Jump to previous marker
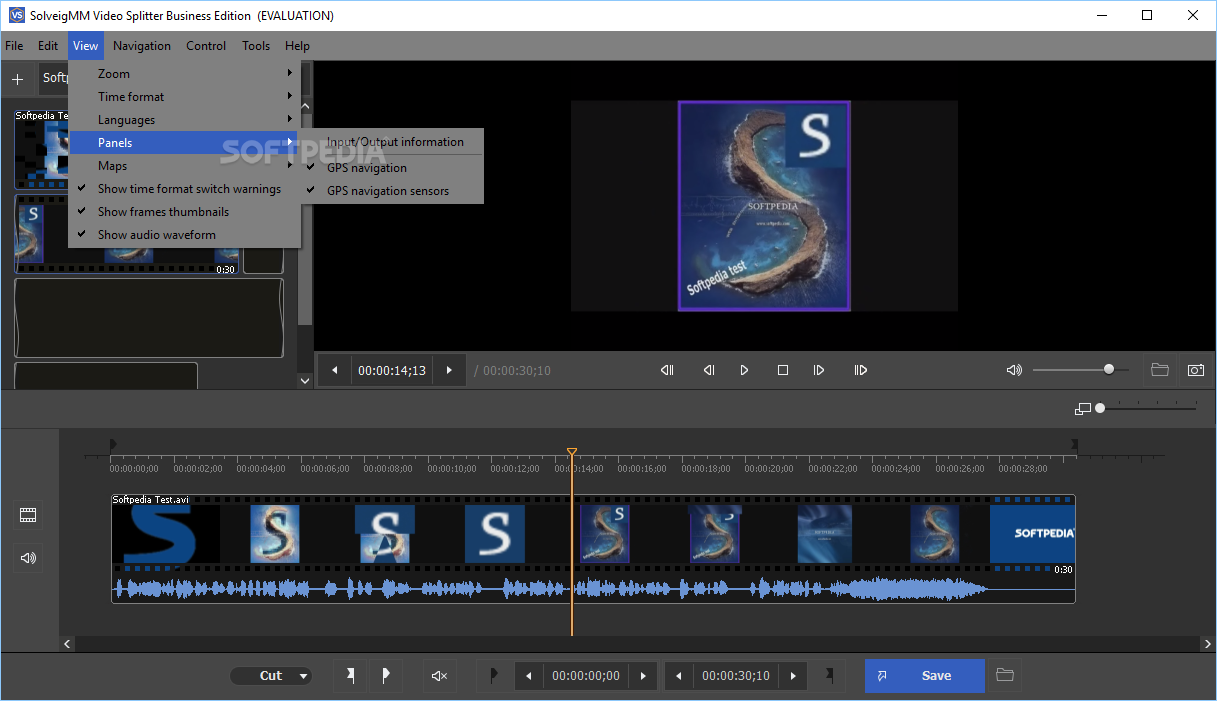1217x701 pixels. pyautogui.click(x=667, y=370)
